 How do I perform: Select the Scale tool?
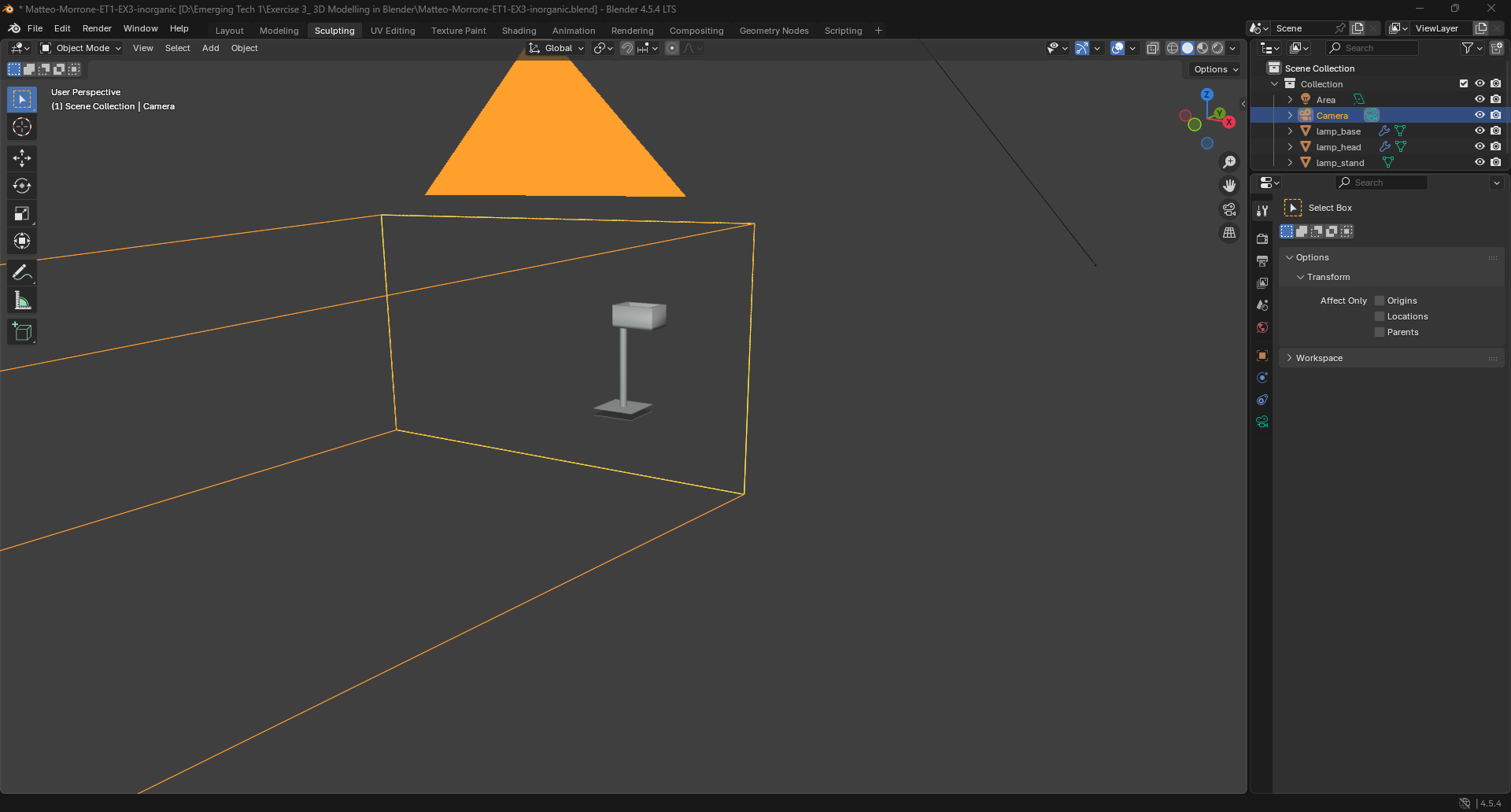[x=21, y=213]
